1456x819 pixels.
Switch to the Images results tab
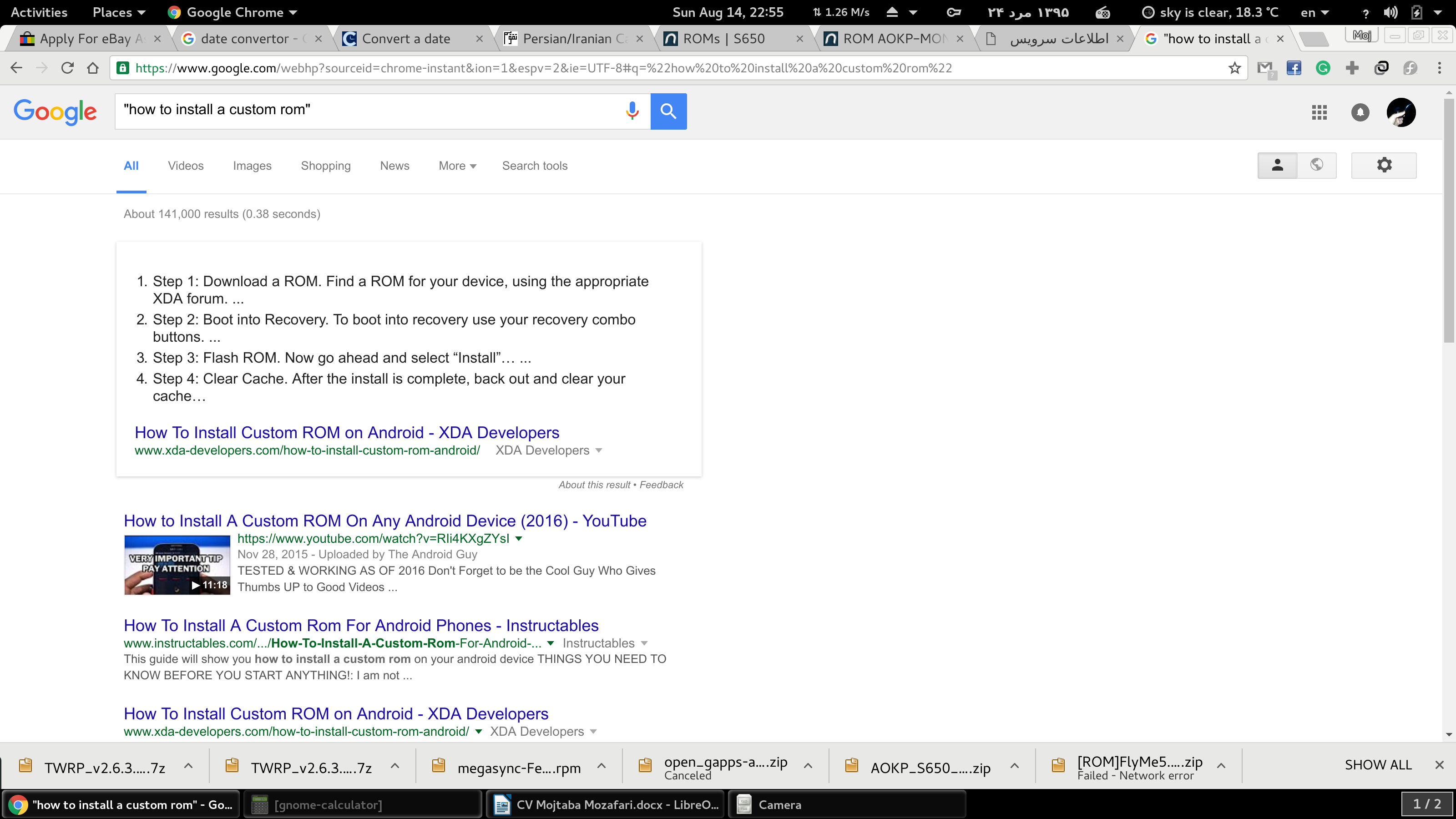coord(252,166)
